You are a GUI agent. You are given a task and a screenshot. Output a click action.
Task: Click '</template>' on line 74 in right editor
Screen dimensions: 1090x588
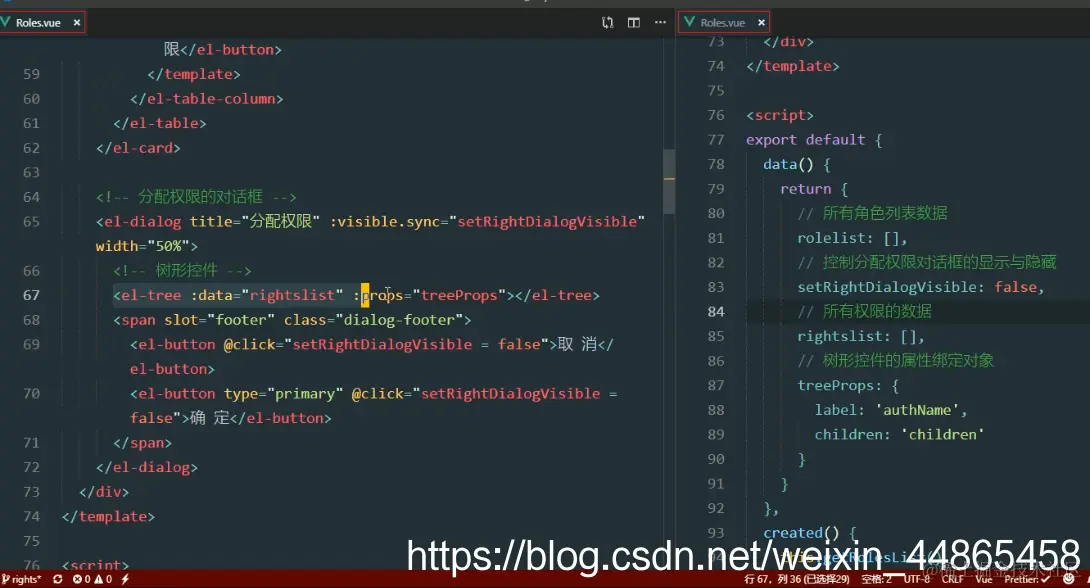click(792, 66)
